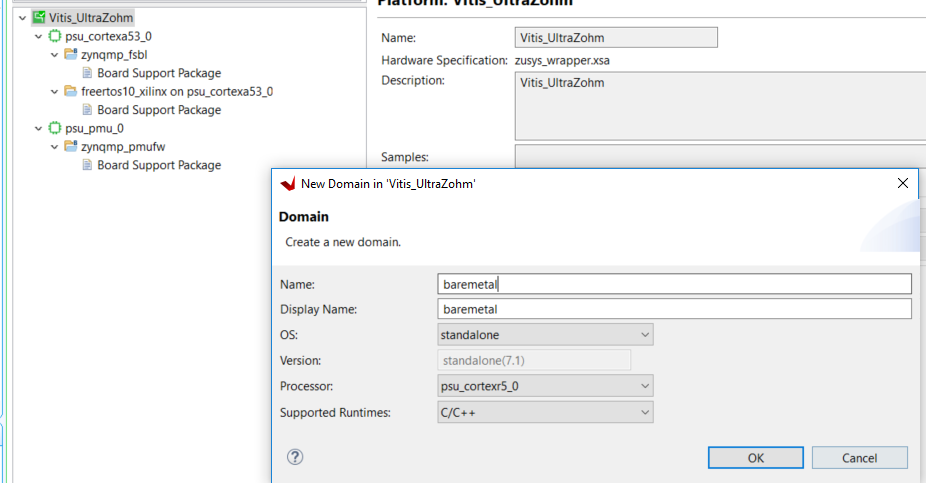Click the Vitis_UltraZohm platform icon

[x=38, y=18]
